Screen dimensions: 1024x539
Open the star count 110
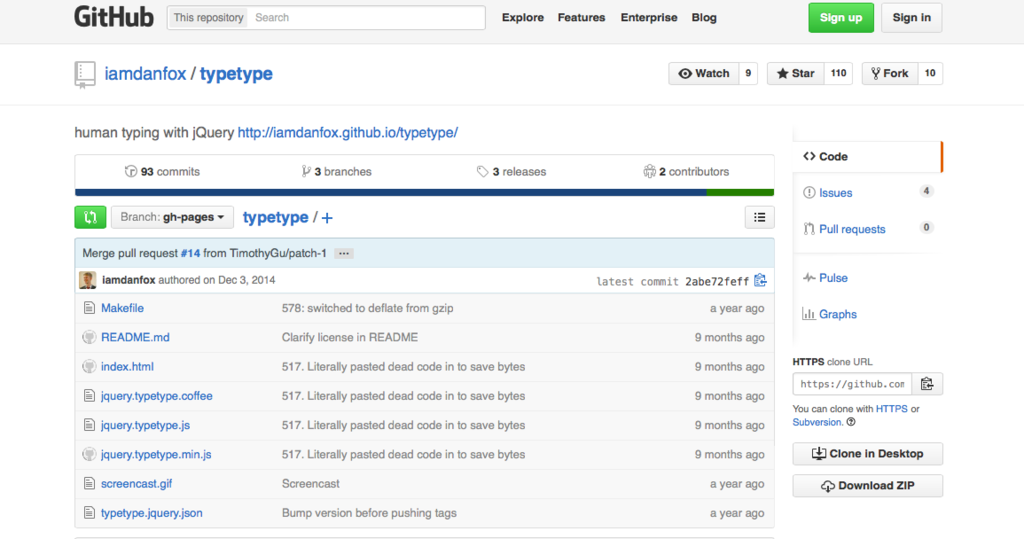839,73
